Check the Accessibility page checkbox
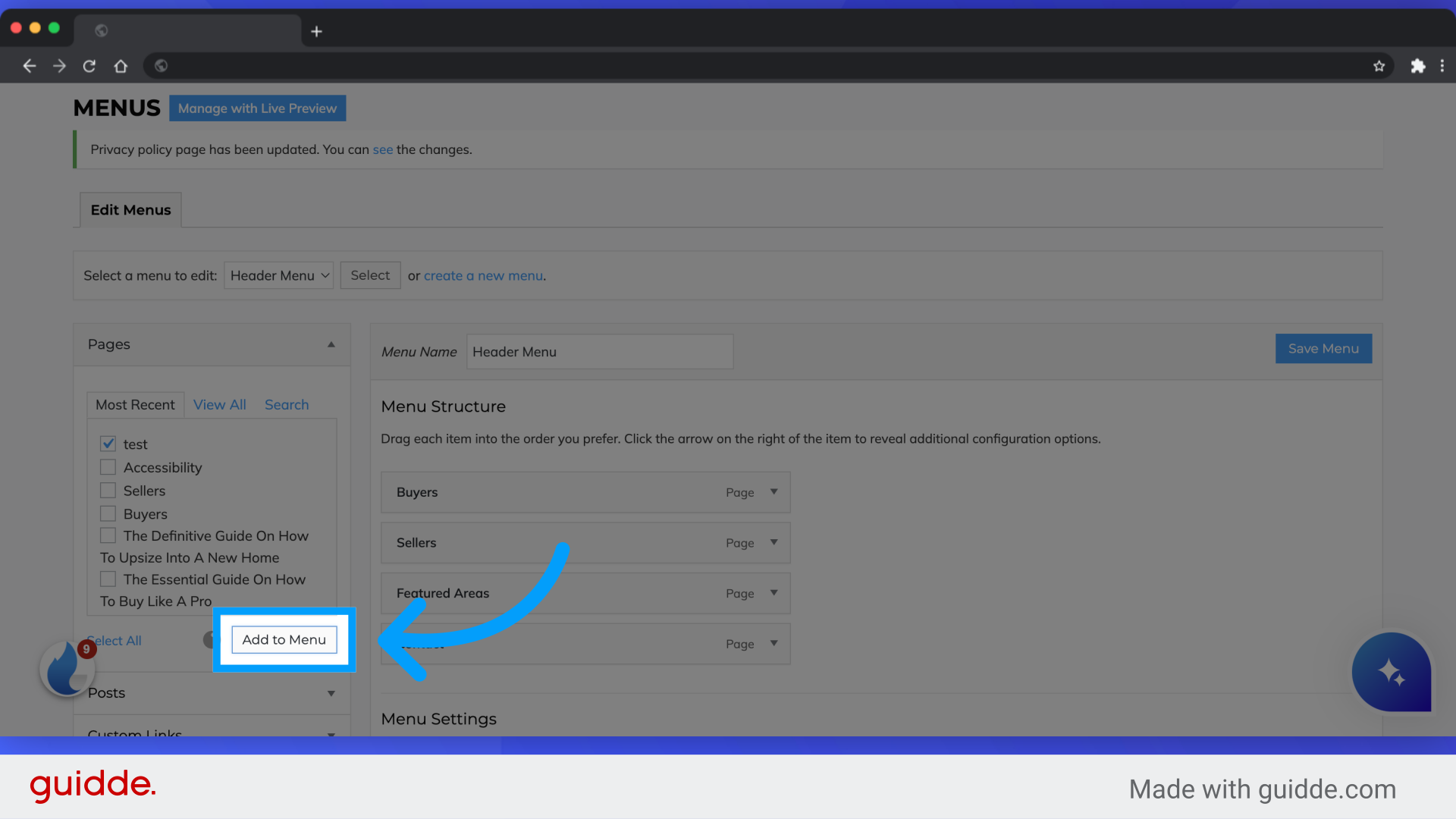Image resolution: width=1456 pixels, height=819 pixels. (x=108, y=467)
